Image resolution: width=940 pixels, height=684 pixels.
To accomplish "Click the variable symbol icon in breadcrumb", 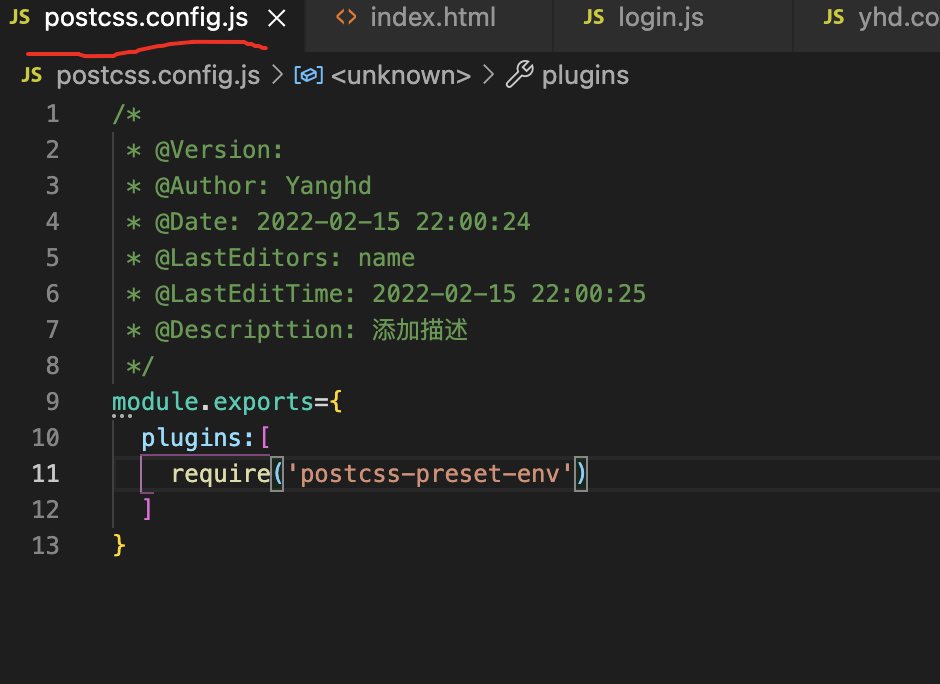I will [x=309, y=75].
